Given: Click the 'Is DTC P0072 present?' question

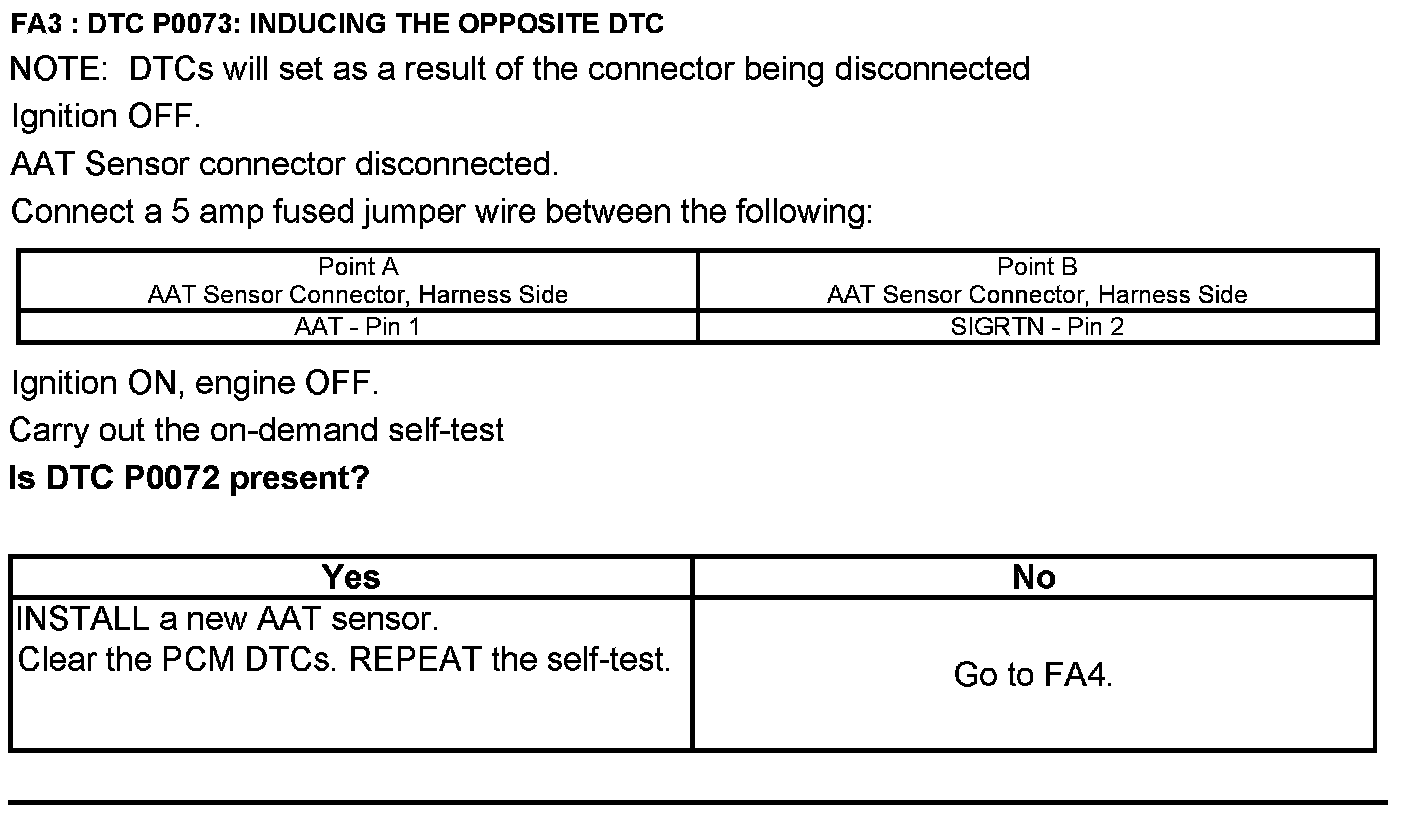Looking at the screenshot, I should (x=189, y=479).
